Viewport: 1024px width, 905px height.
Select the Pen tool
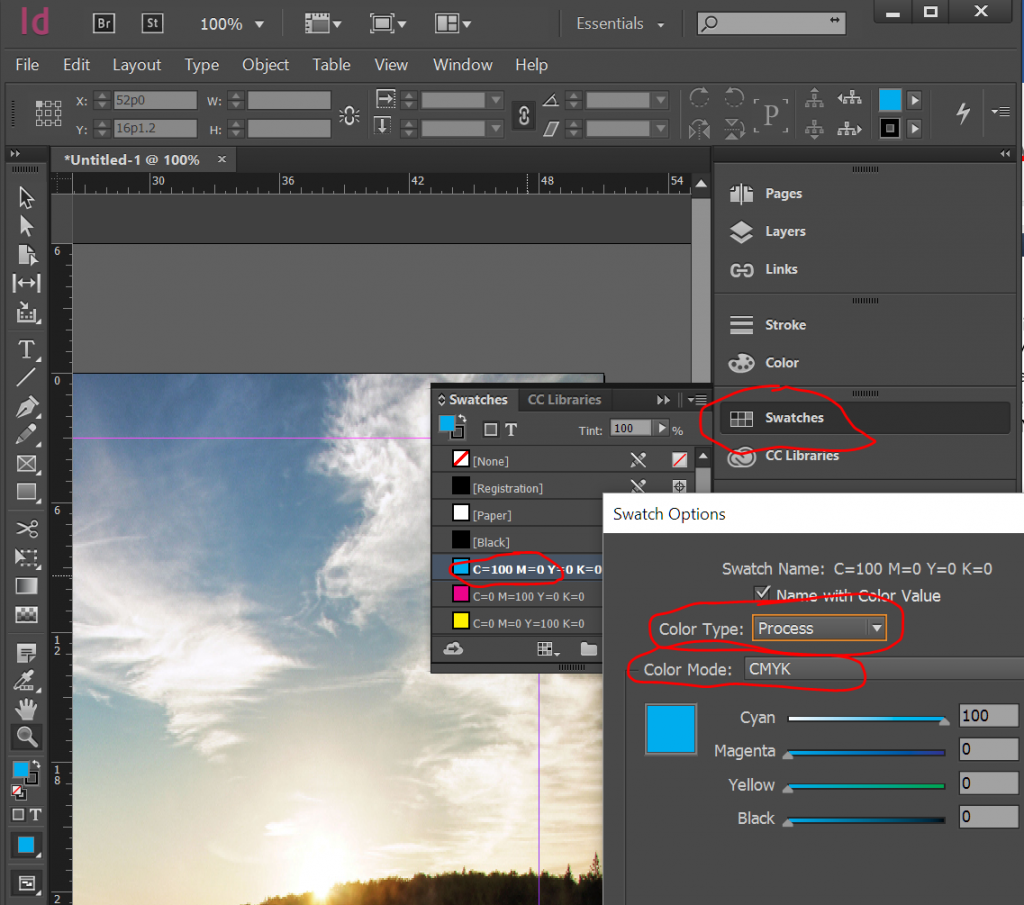coord(26,407)
